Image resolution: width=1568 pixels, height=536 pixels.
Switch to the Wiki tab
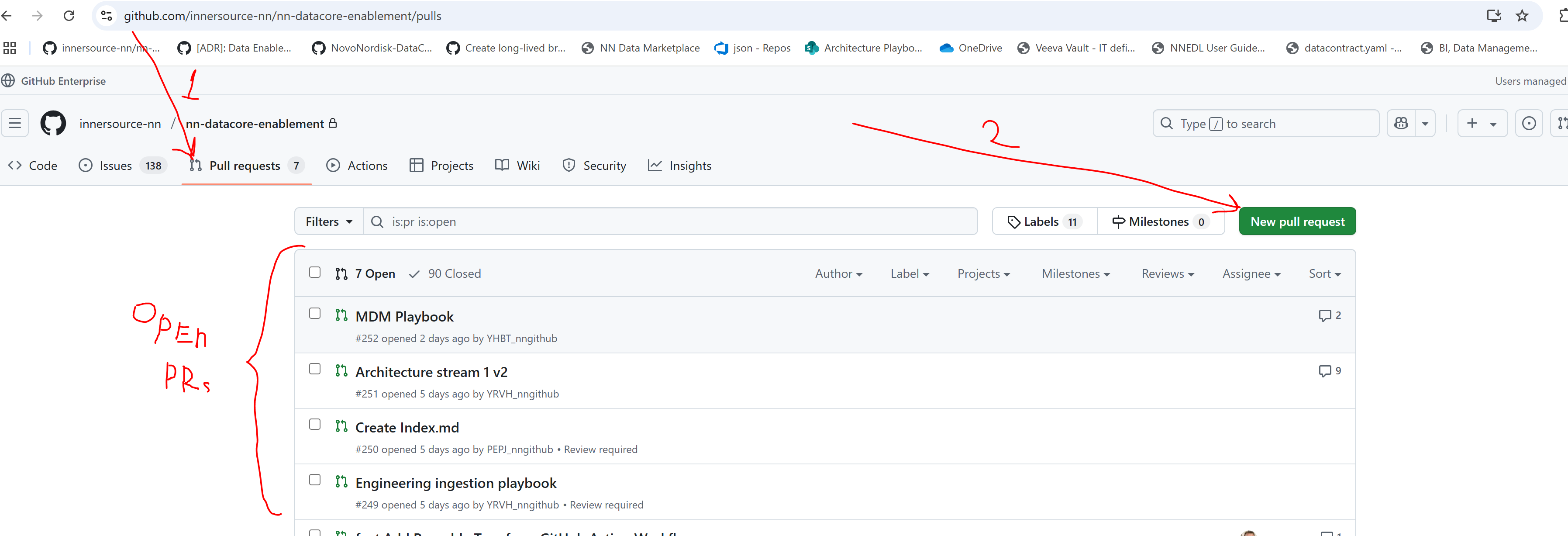[517, 166]
